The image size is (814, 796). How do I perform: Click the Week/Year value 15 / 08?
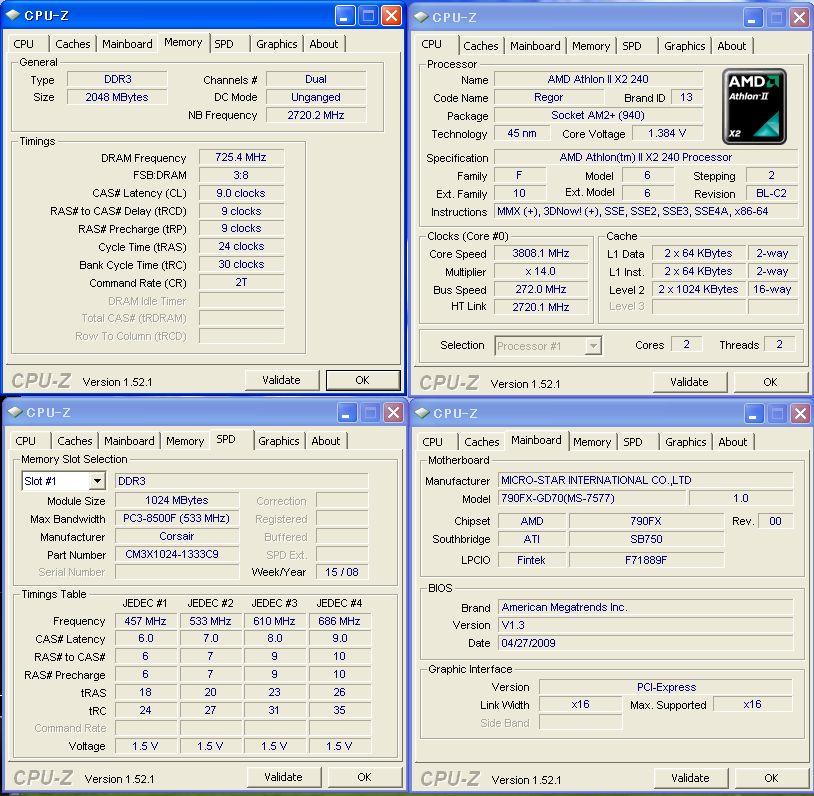tap(342, 572)
